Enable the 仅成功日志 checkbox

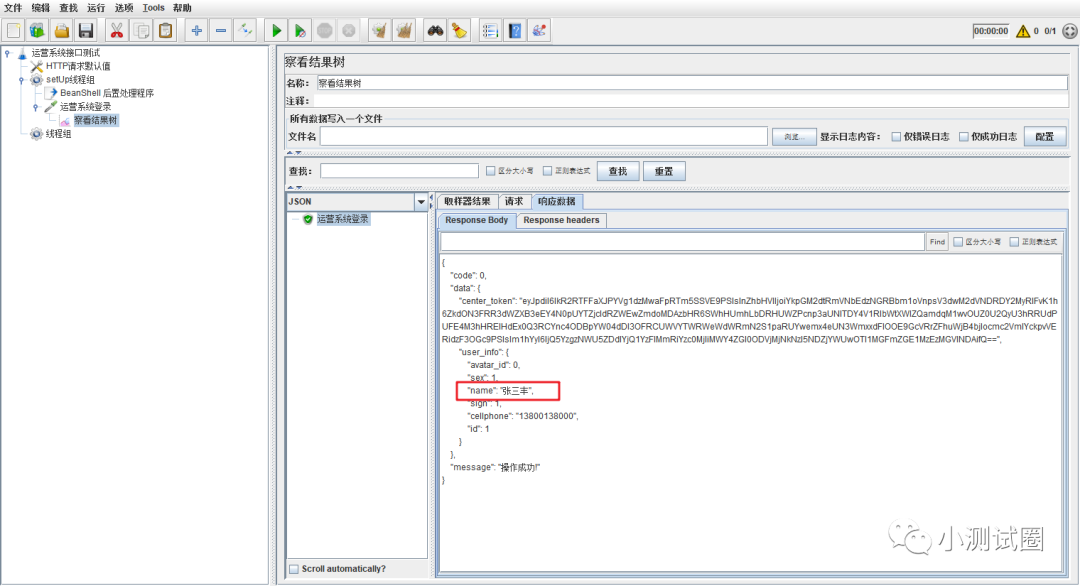(964, 136)
